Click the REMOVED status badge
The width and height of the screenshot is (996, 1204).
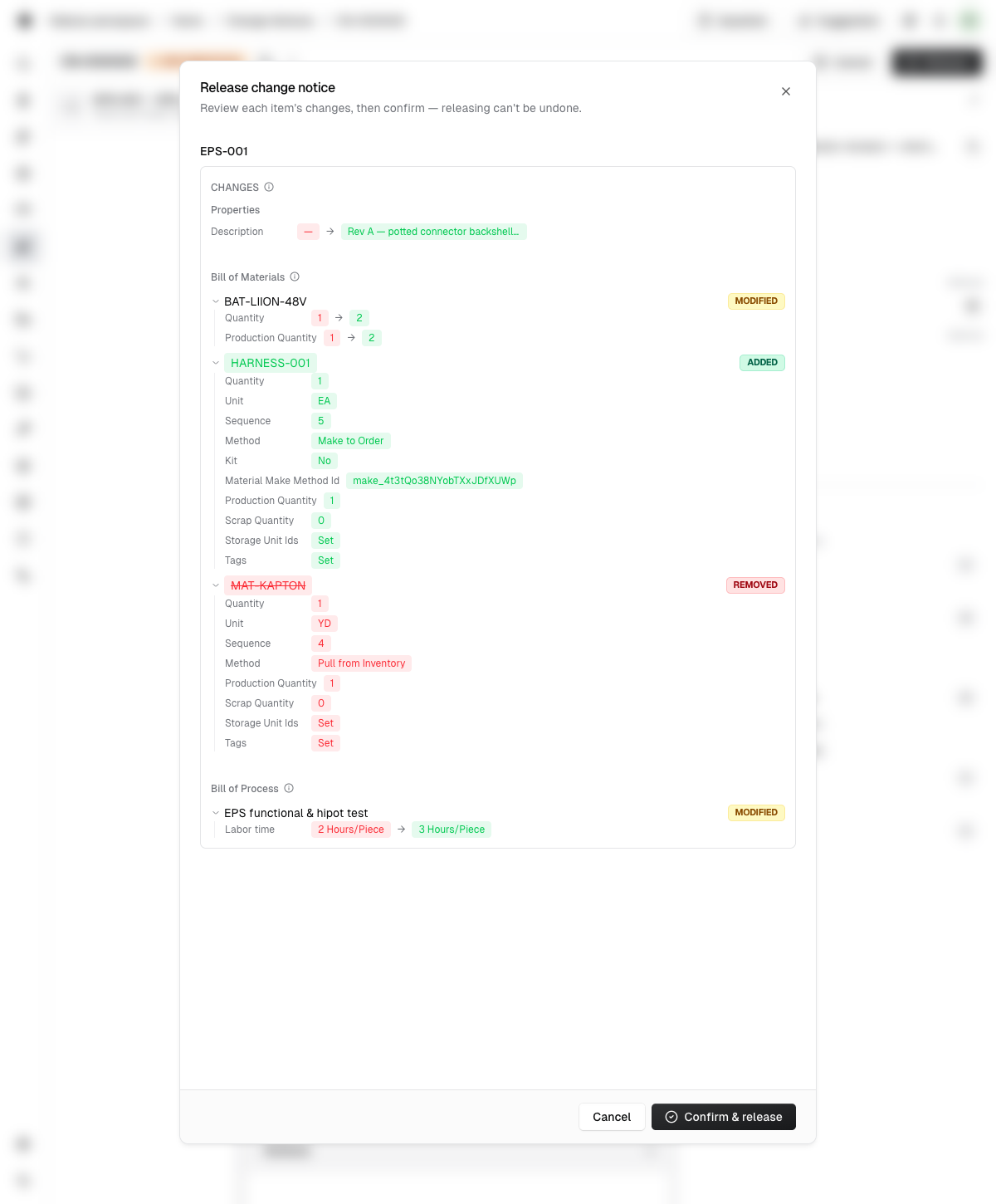pos(755,585)
